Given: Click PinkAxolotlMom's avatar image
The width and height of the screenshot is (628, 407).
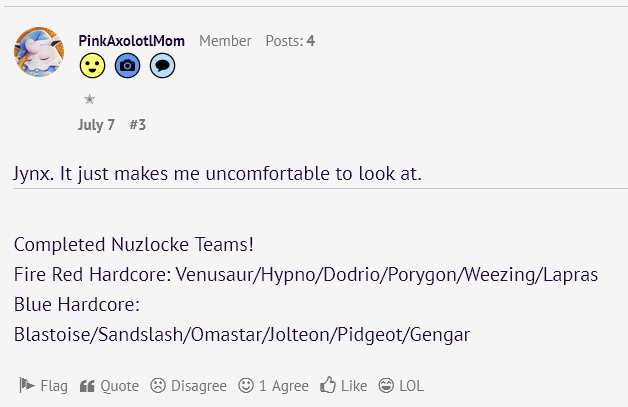Looking at the screenshot, I should click(39, 52).
